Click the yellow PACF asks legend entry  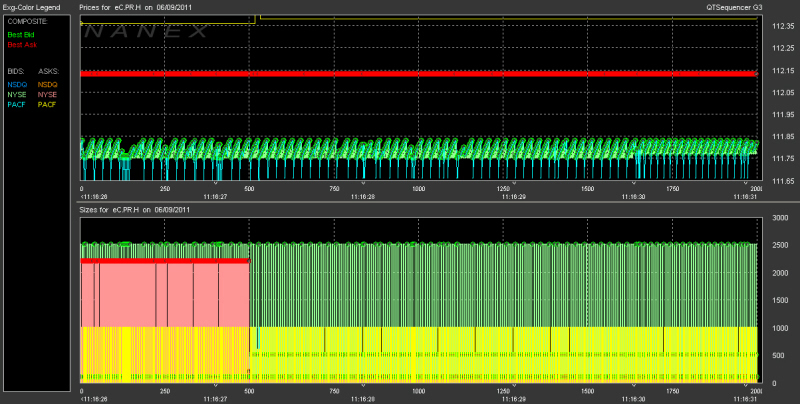[46, 105]
